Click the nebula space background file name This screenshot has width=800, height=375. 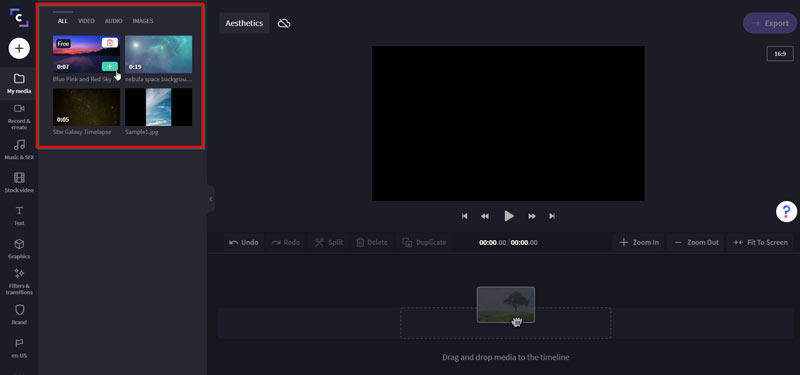point(159,80)
